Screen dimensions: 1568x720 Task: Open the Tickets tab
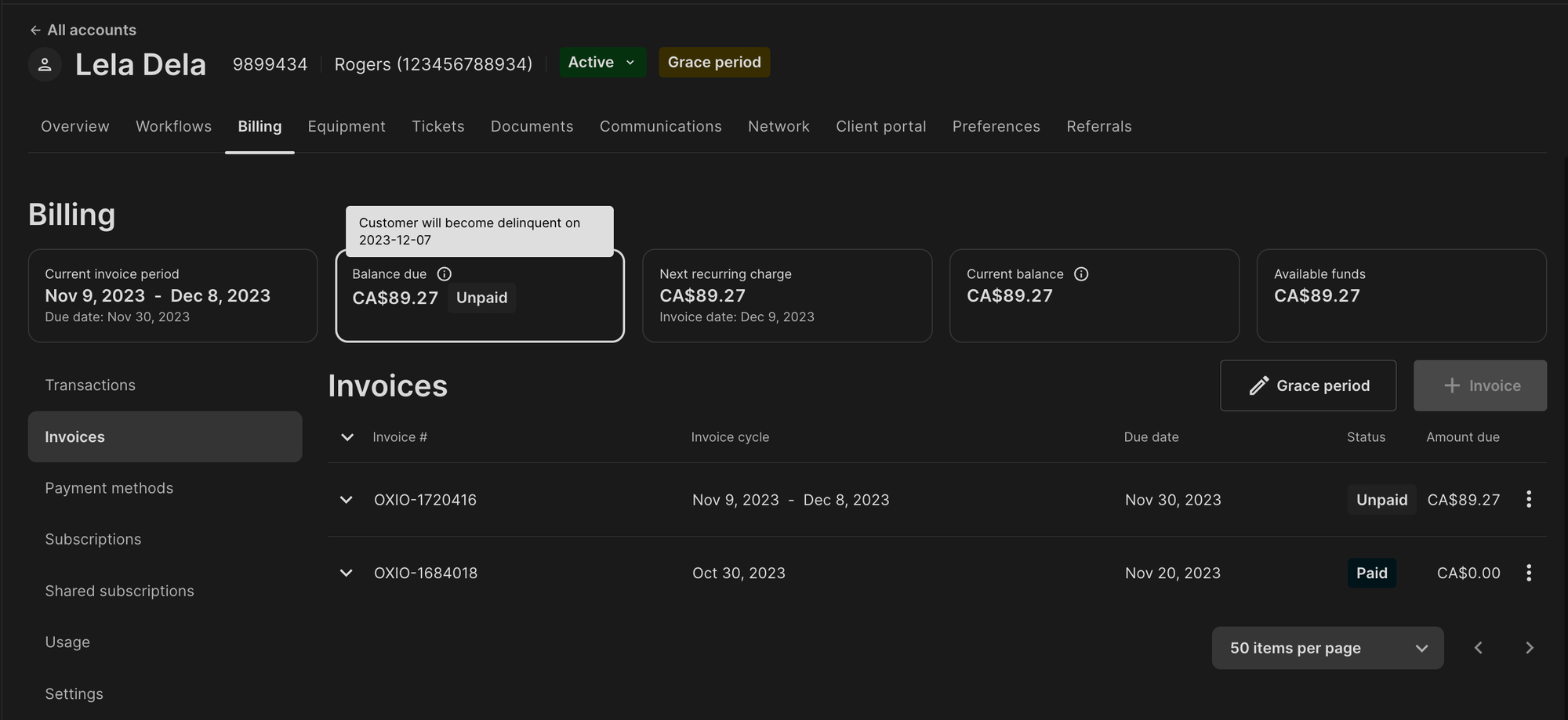click(x=438, y=126)
